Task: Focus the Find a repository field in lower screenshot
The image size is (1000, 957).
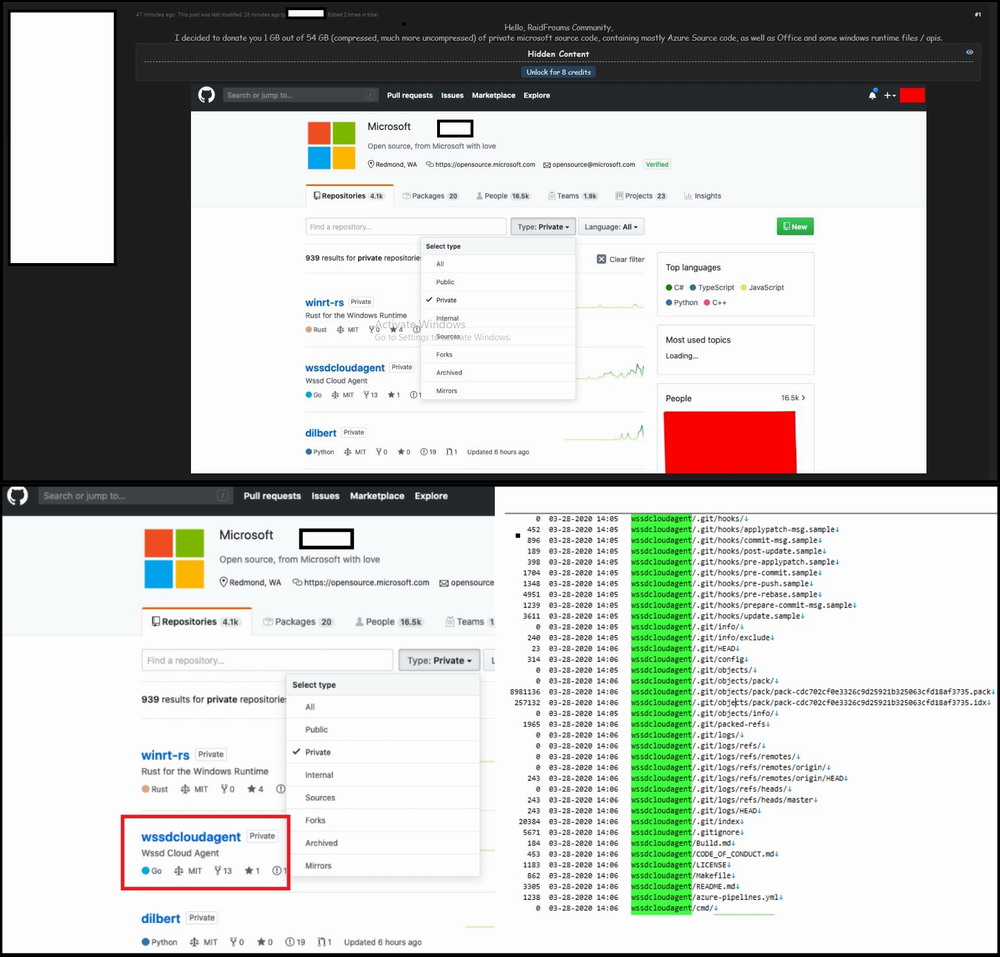Action: pyautogui.click(x=266, y=660)
